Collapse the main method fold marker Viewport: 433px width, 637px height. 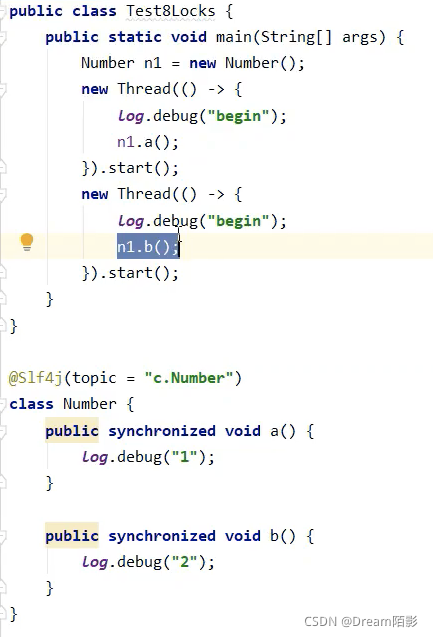coord(2,37)
